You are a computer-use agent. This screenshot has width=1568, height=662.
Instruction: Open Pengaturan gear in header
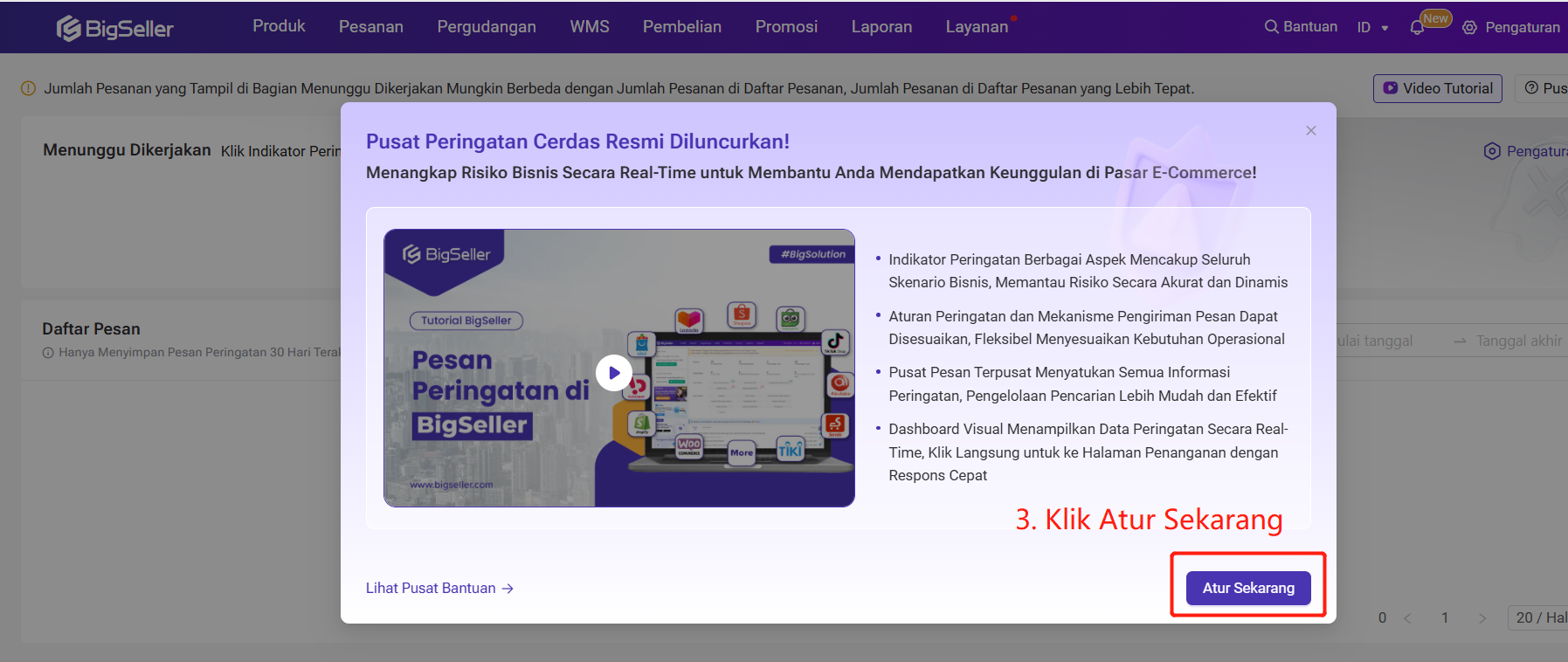(x=1470, y=28)
